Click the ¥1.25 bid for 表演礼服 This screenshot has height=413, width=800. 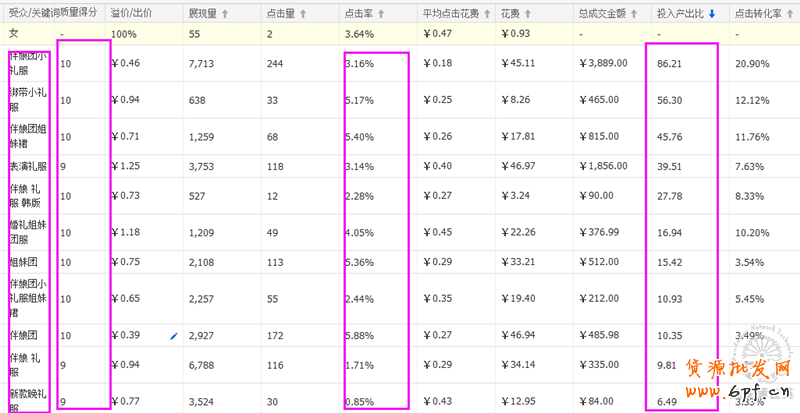[125, 167]
